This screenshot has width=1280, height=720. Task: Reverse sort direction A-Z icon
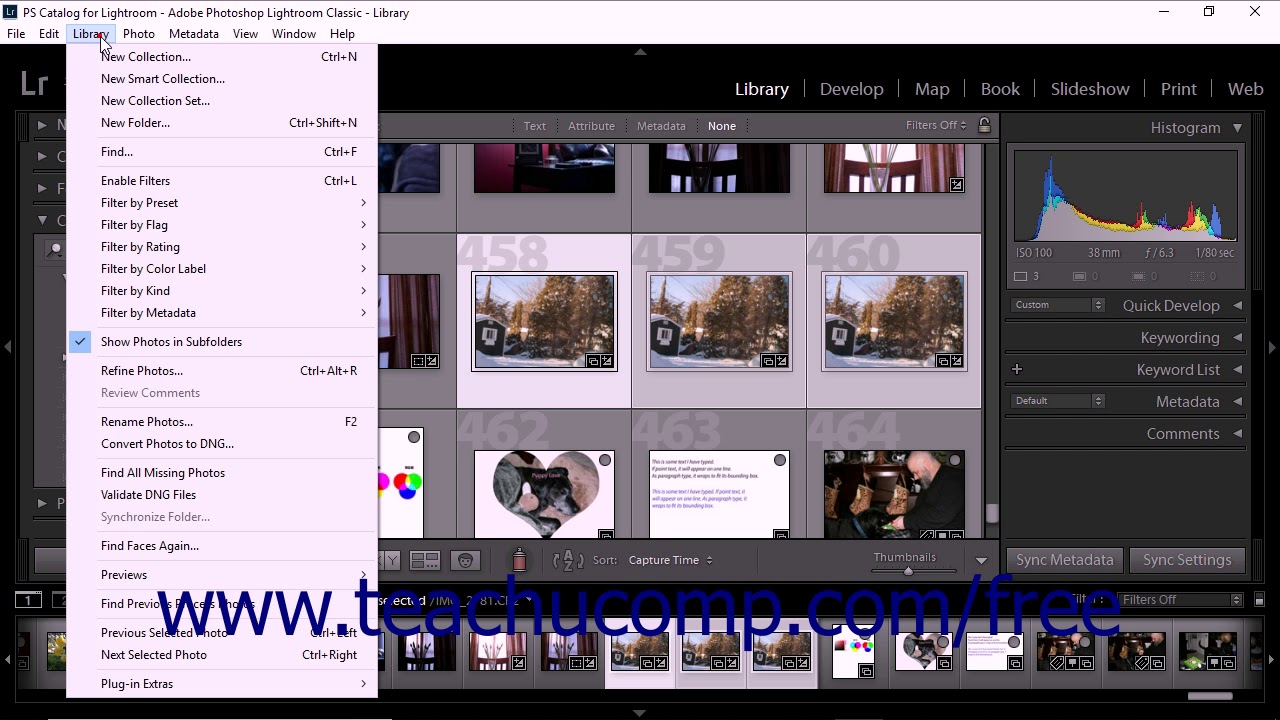click(x=568, y=560)
